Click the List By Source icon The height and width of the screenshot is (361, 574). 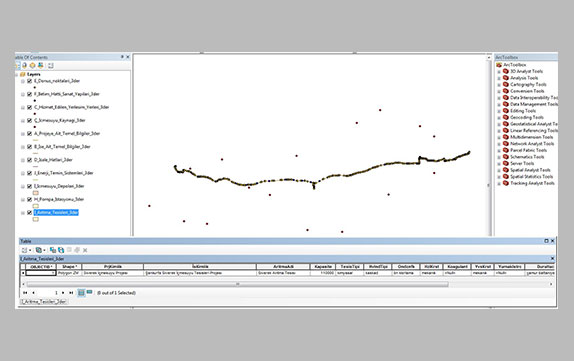25,66
